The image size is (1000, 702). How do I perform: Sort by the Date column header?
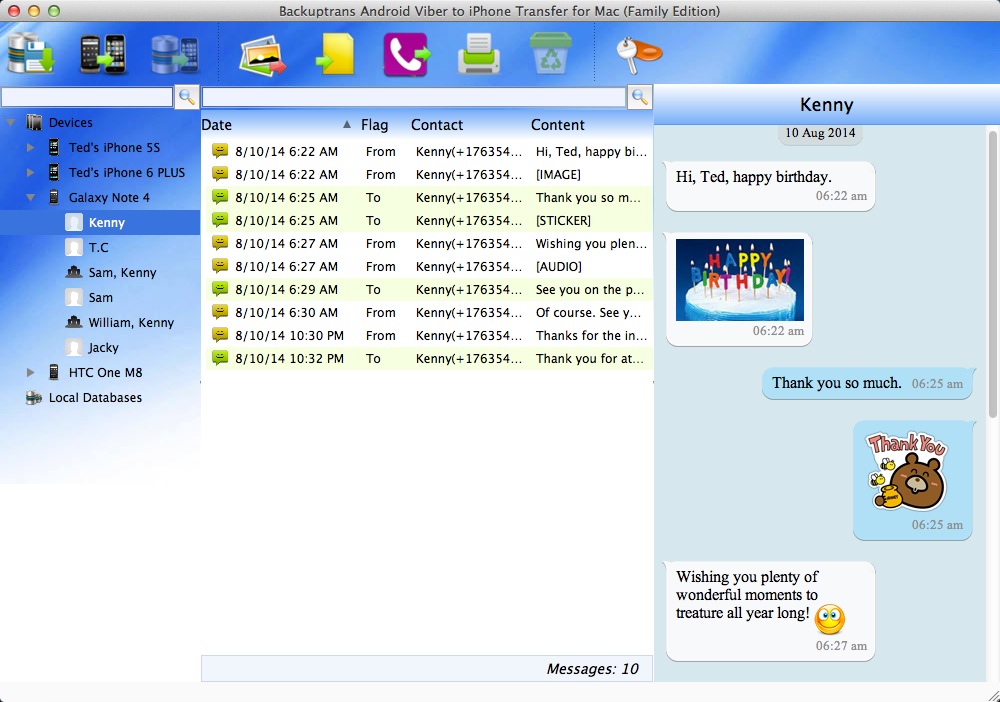click(217, 125)
